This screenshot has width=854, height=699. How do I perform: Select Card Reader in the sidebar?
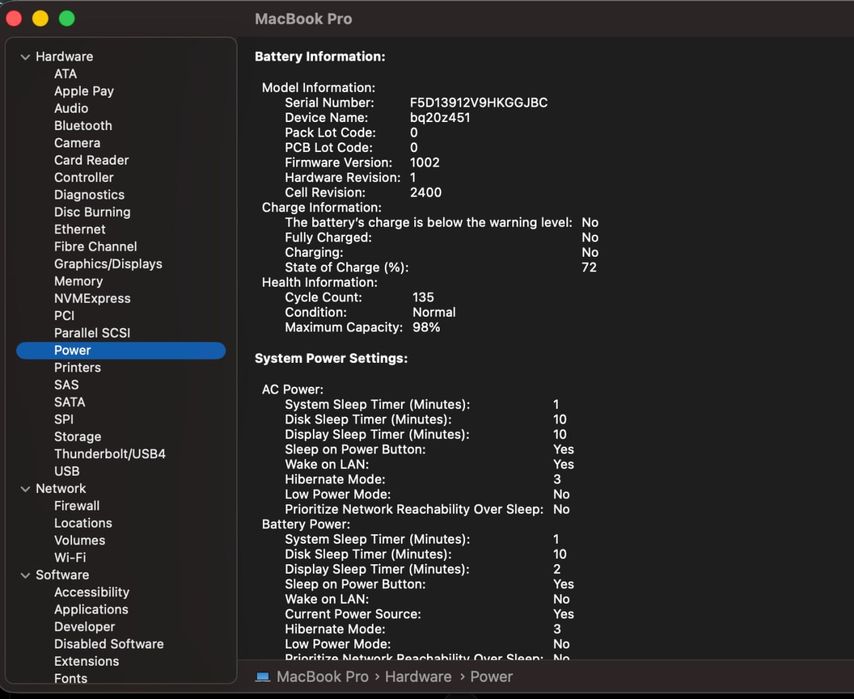tap(92, 160)
